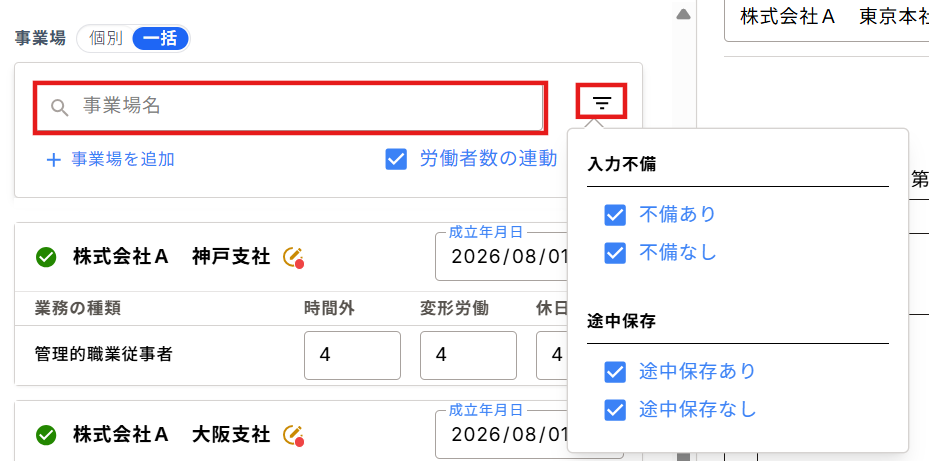Uncheck the 途中保存あり filter checkbox
This screenshot has height=461, width=929.
(615, 372)
